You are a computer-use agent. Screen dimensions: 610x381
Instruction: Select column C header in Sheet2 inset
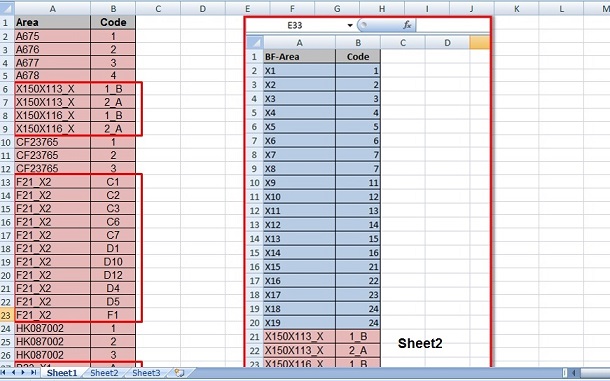403,43
